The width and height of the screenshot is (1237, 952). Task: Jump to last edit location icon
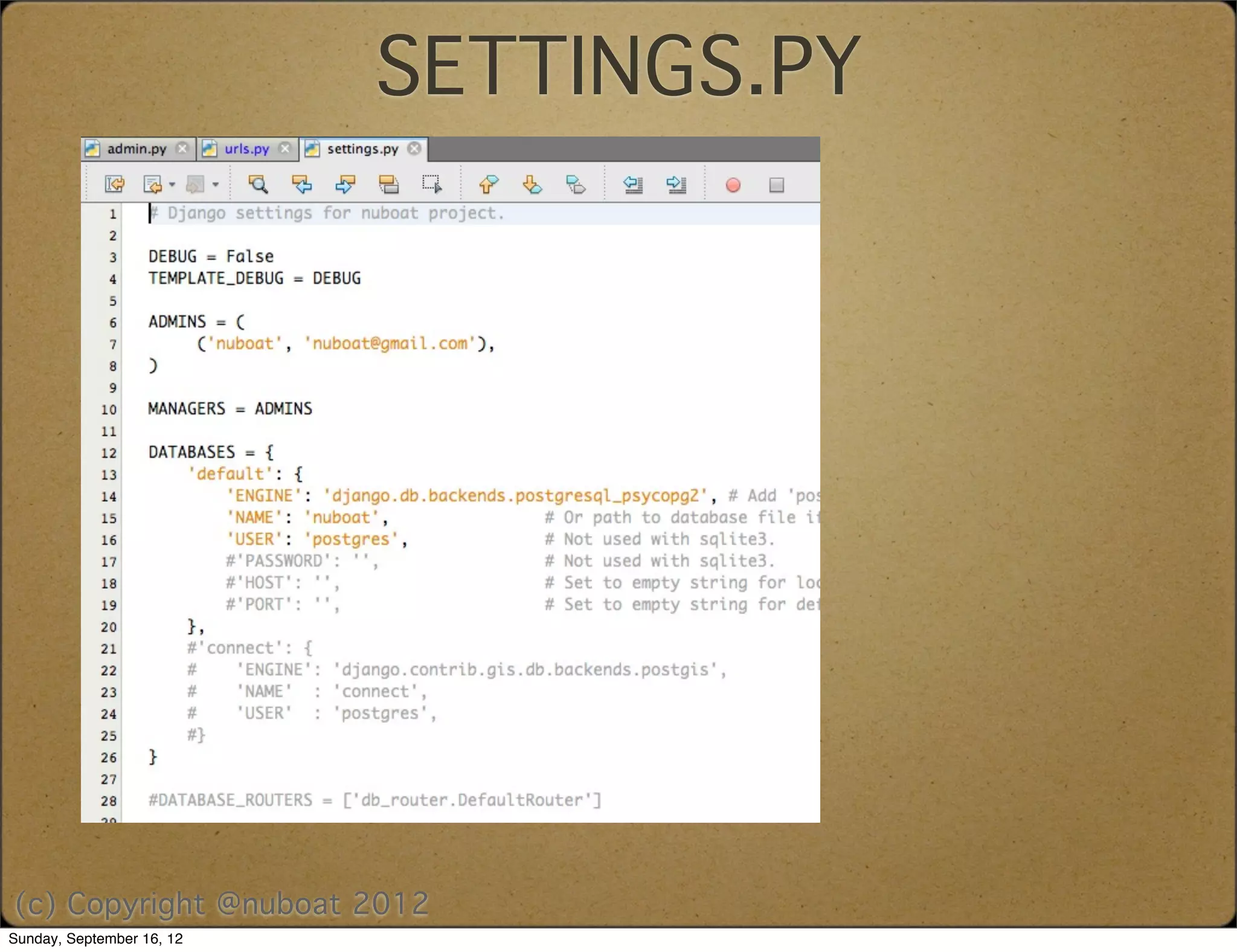114,184
